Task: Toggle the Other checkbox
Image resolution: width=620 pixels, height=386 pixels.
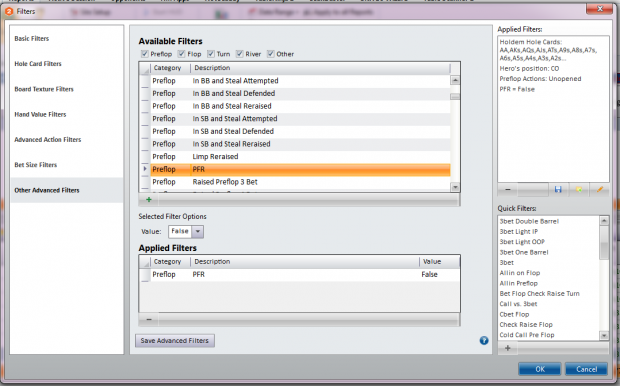Action: pyautogui.click(x=271, y=54)
